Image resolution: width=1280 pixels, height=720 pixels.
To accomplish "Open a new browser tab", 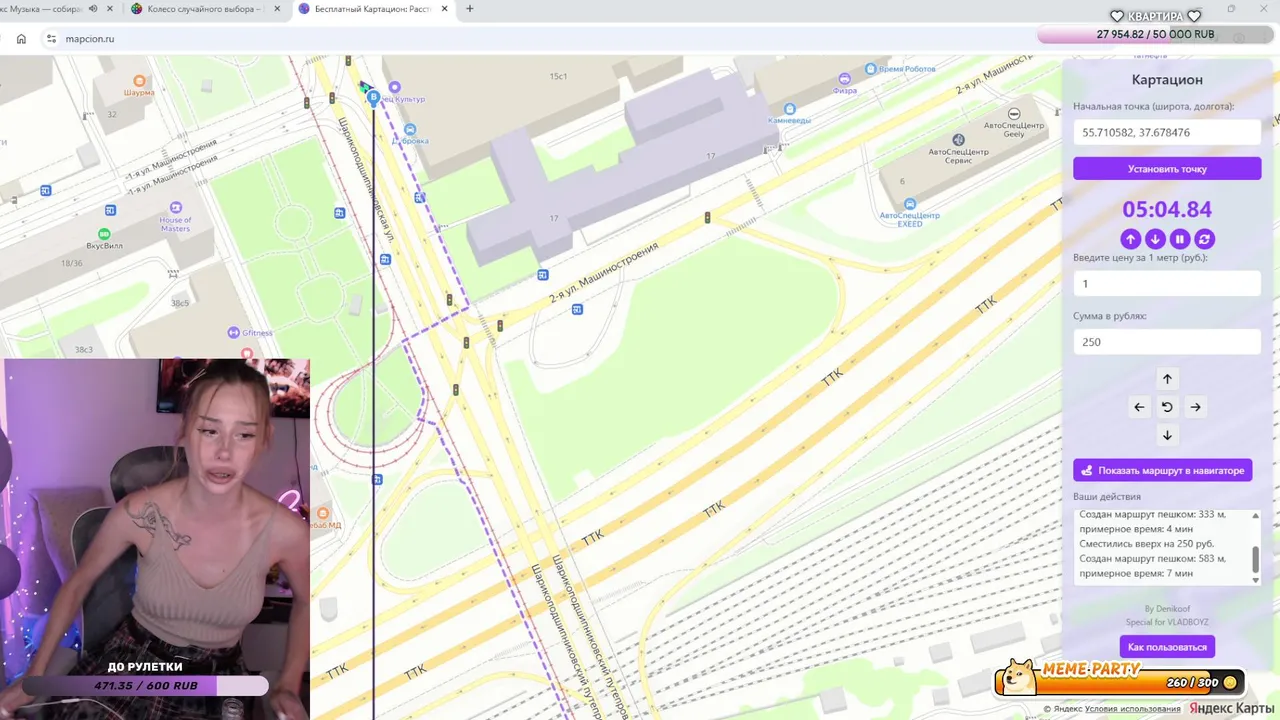I will pyautogui.click(x=470, y=9).
